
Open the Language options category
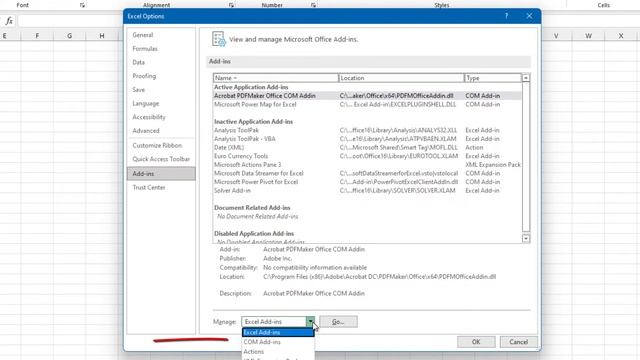pos(161,103)
